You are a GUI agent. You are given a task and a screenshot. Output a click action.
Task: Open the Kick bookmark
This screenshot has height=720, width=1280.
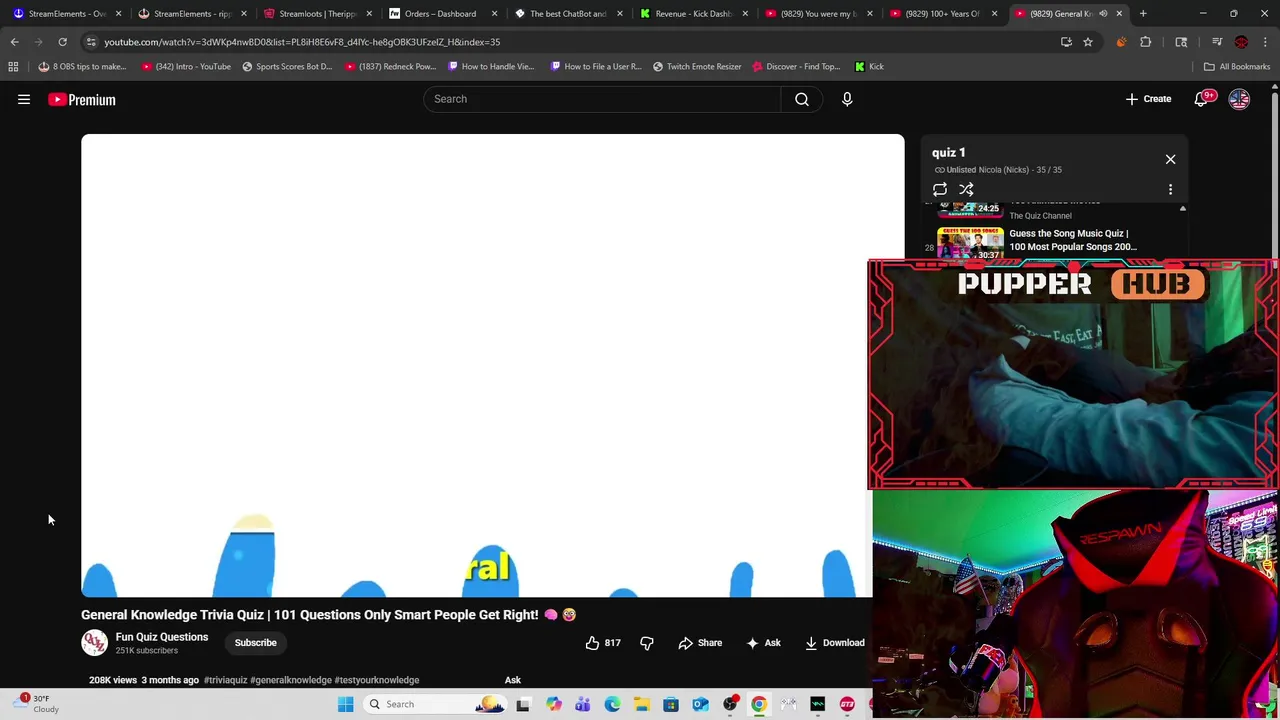click(869, 66)
